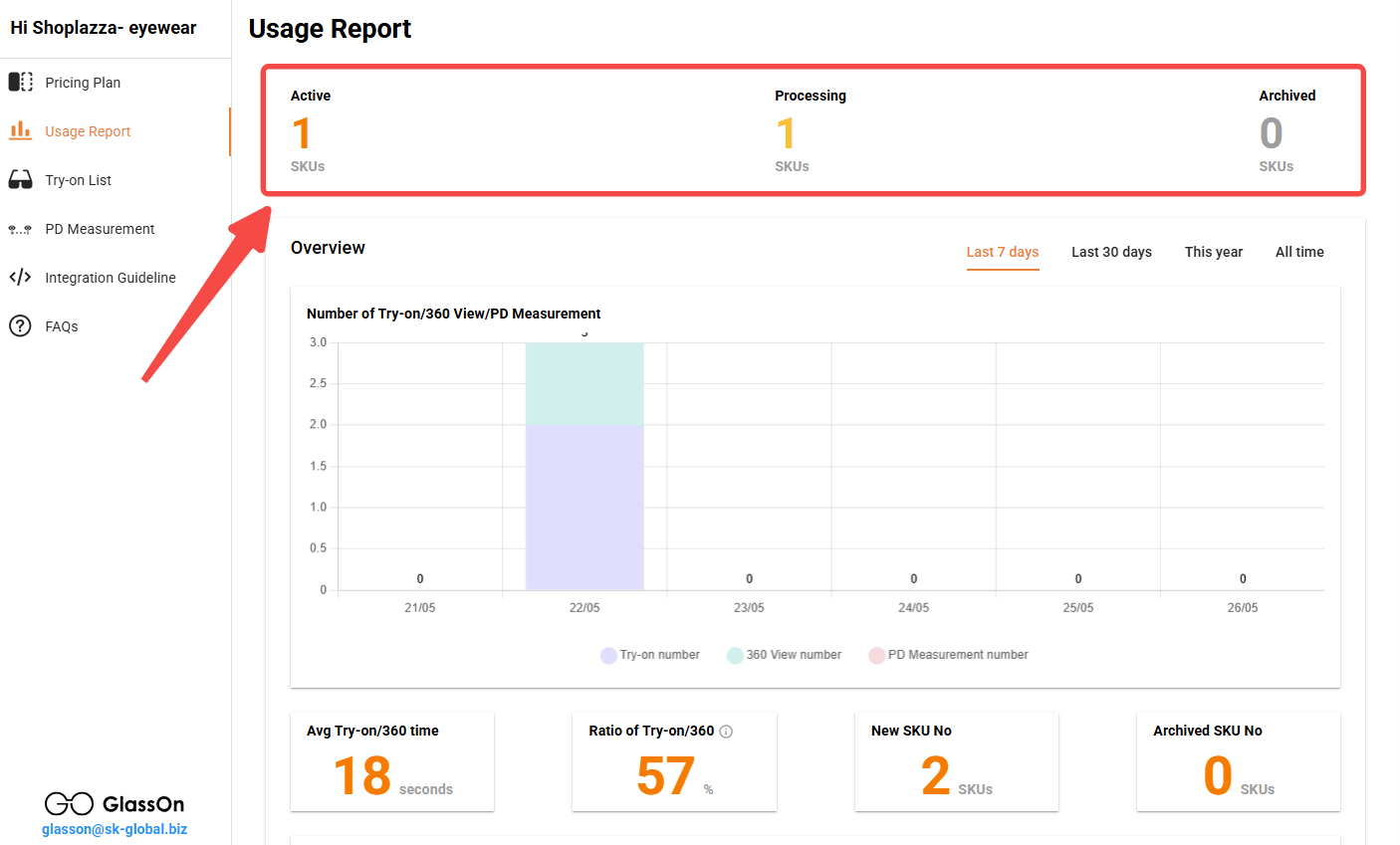Click the FAQs question mark icon
The width and height of the screenshot is (1400, 845).
(20, 325)
